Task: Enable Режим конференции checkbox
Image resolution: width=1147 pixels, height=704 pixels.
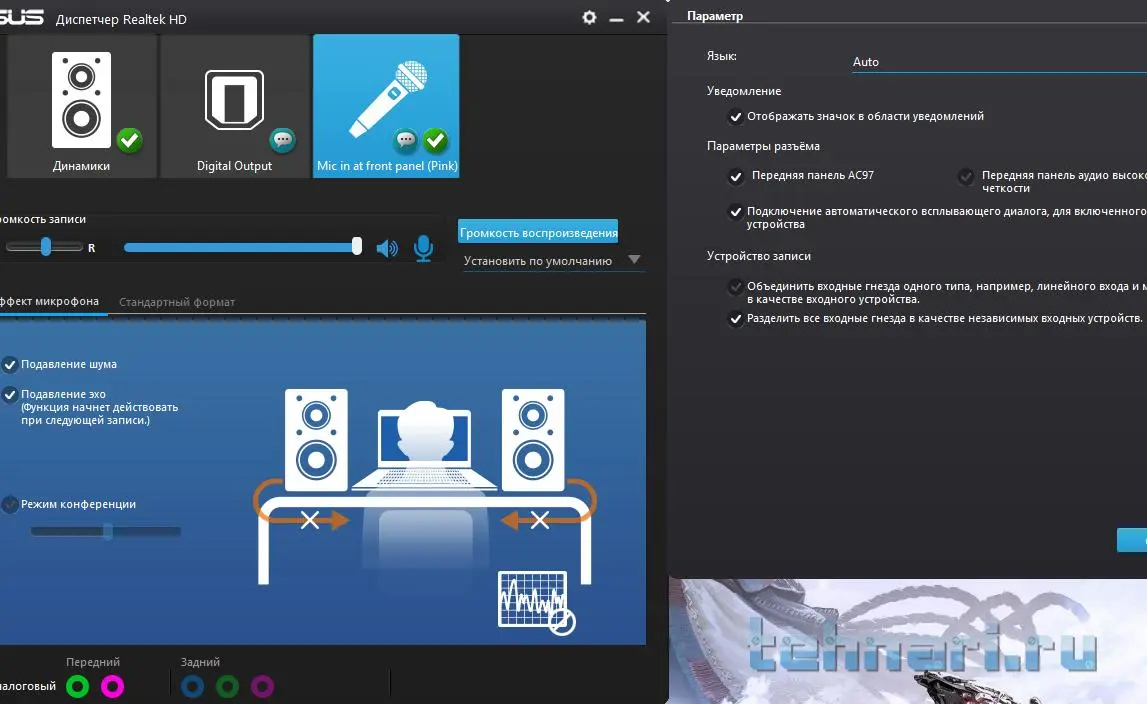Action: pos(10,504)
